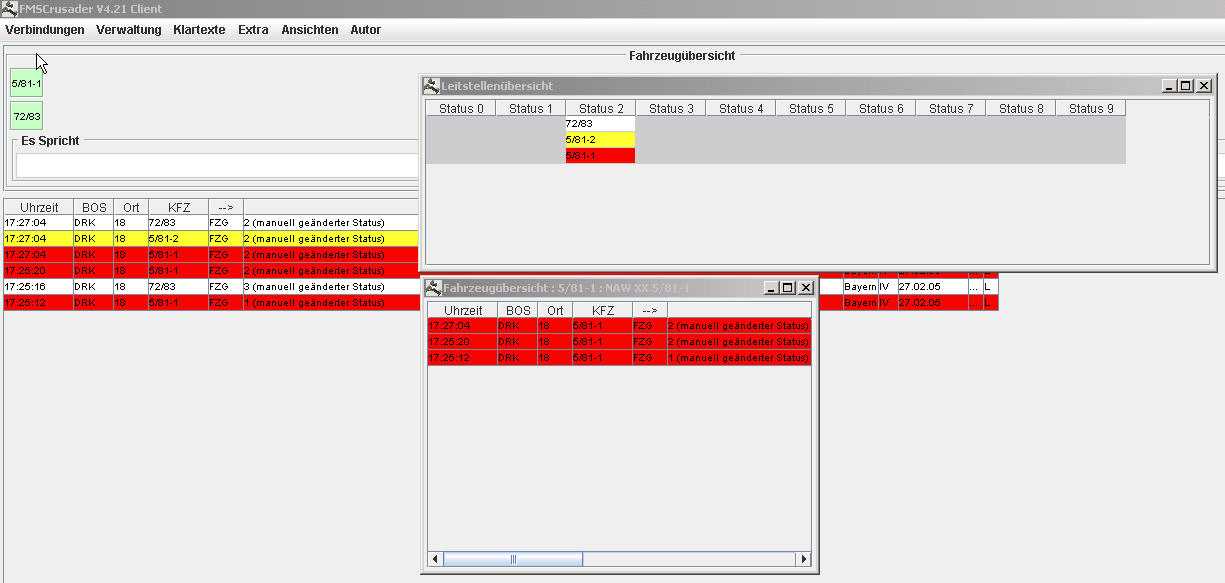The height and width of the screenshot is (583, 1225).
Task: Open the Verwaltung menu
Action: point(128,30)
